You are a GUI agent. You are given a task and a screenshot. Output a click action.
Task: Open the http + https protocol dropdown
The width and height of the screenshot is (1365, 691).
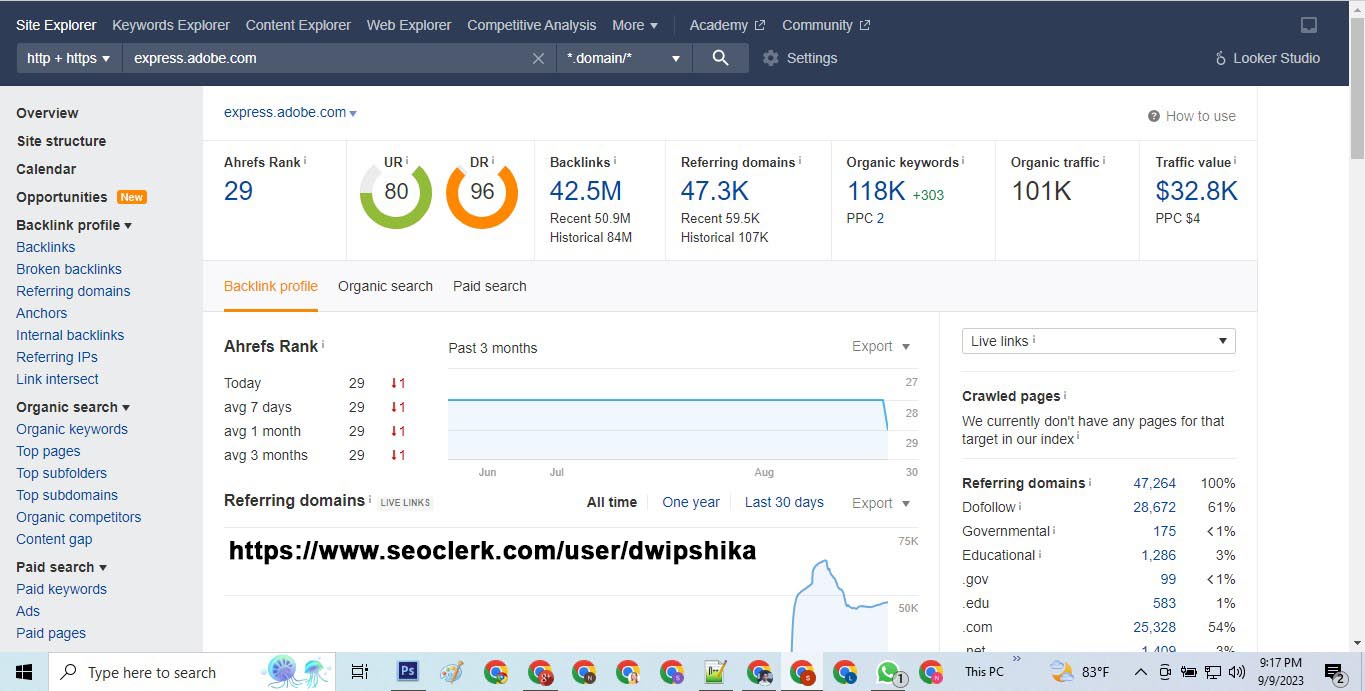pos(68,58)
